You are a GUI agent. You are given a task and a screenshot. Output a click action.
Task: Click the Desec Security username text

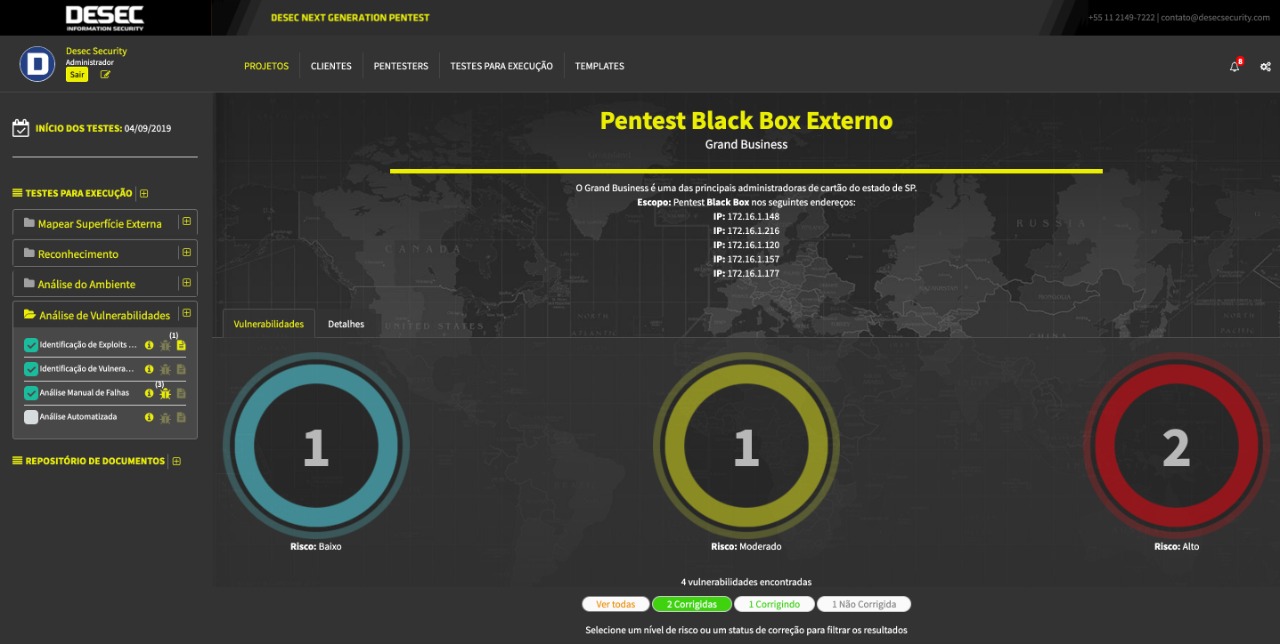pos(96,51)
